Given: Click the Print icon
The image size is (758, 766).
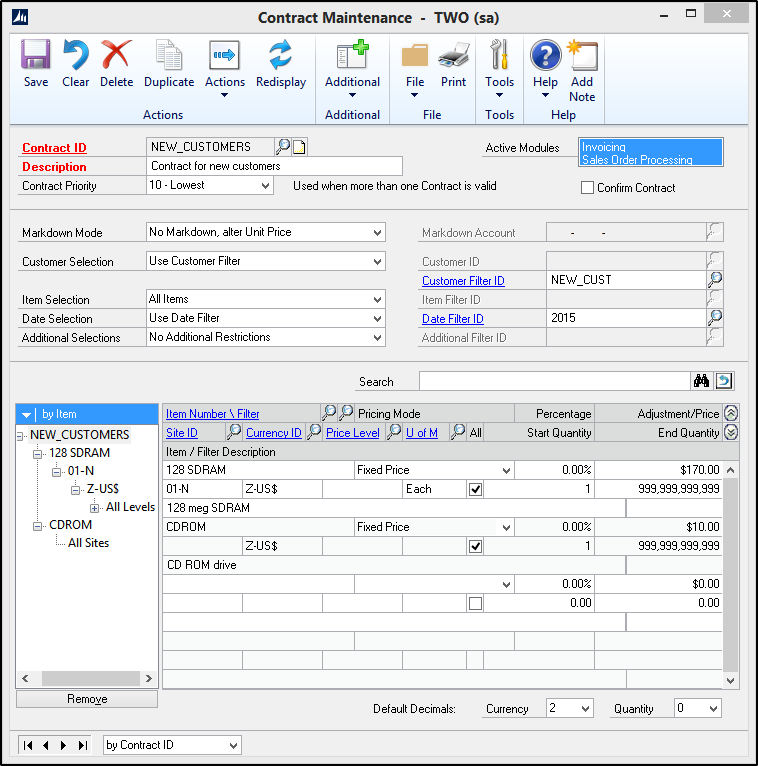Looking at the screenshot, I should [x=453, y=54].
